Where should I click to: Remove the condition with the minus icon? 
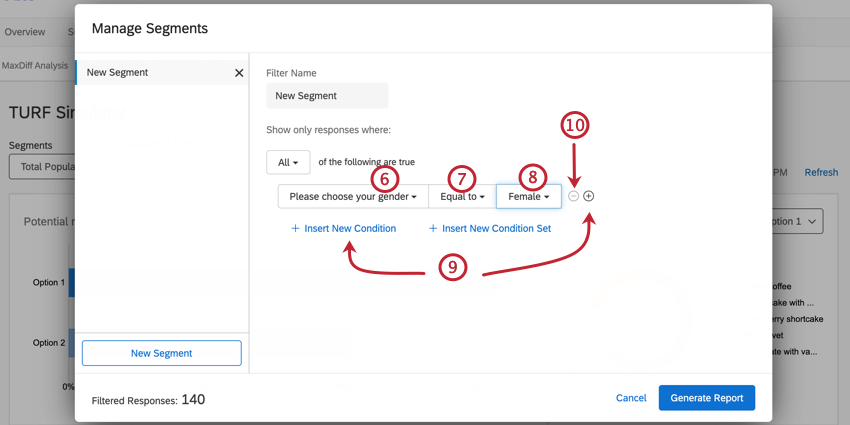pos(573,196)
